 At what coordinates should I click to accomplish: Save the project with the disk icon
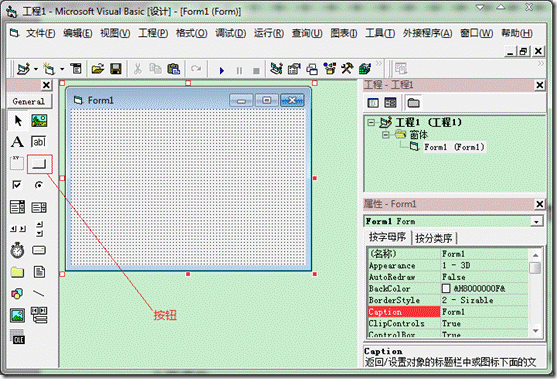pos(116,69)
